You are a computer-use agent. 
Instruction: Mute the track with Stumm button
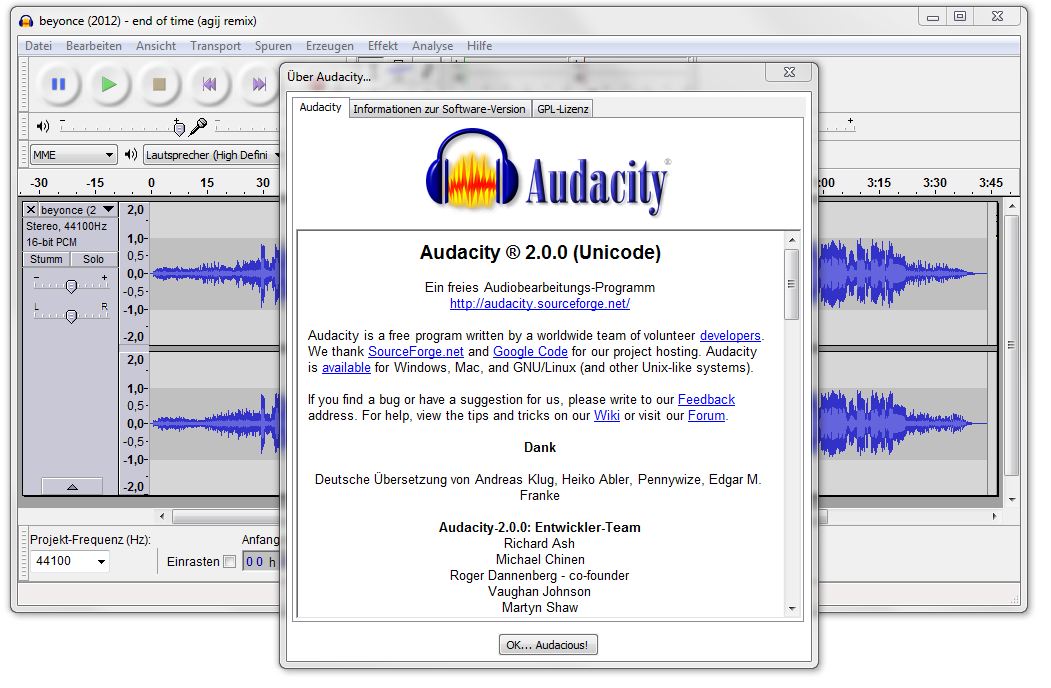pyautogui.click(x=46, y=259)
